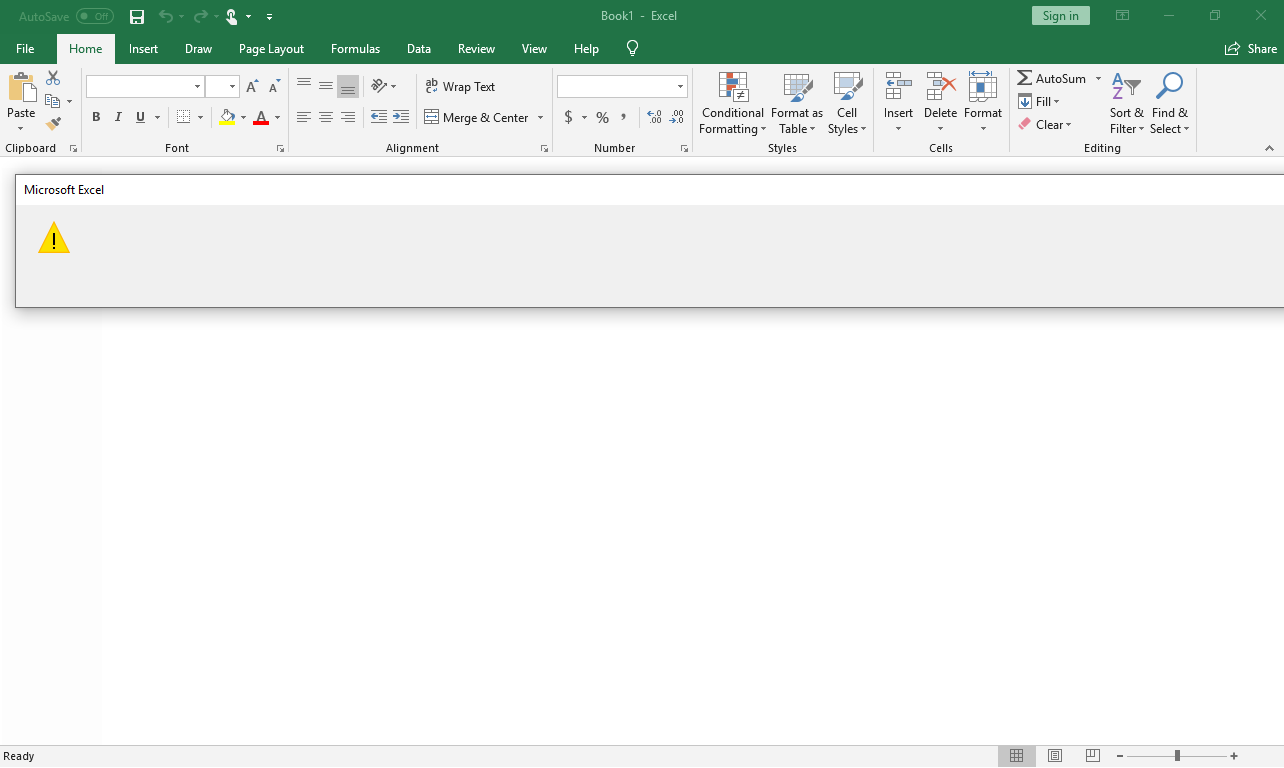This screenshot has width=1284, height=768.
Task: Click the Touch/Mouse Mode icon
Action: click(x=232, y=16)
